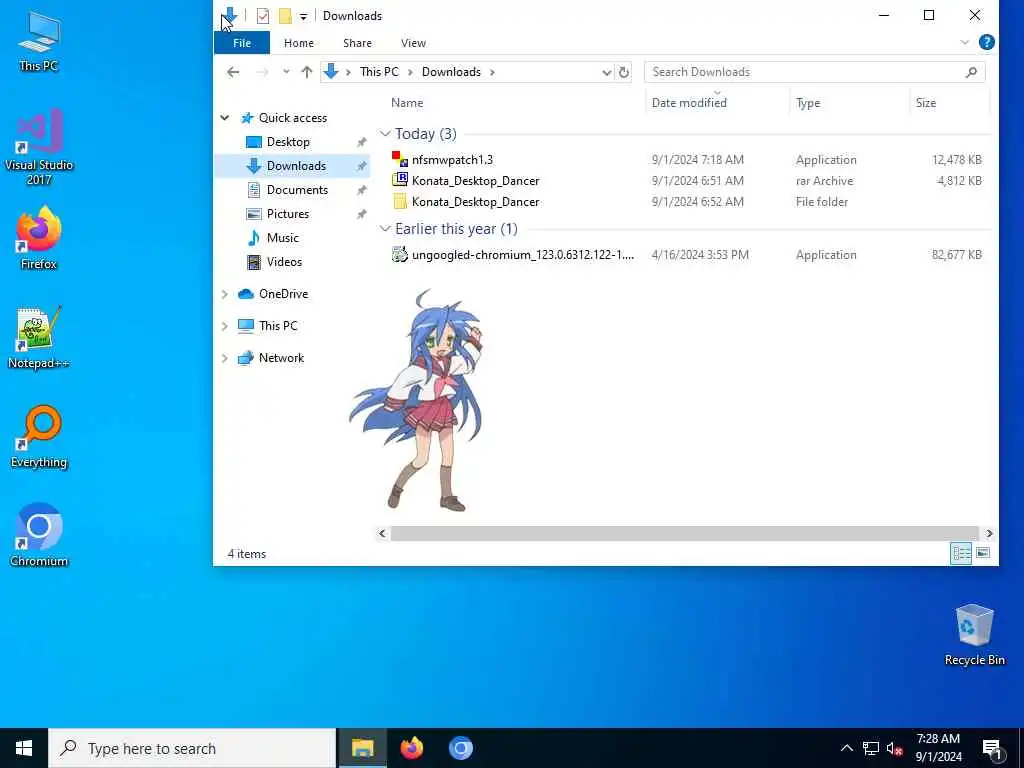The width and height of the screenshot is (1024, 768).
Task: Click the Properties quick access toolbar icon
Action: coord(263,16)
